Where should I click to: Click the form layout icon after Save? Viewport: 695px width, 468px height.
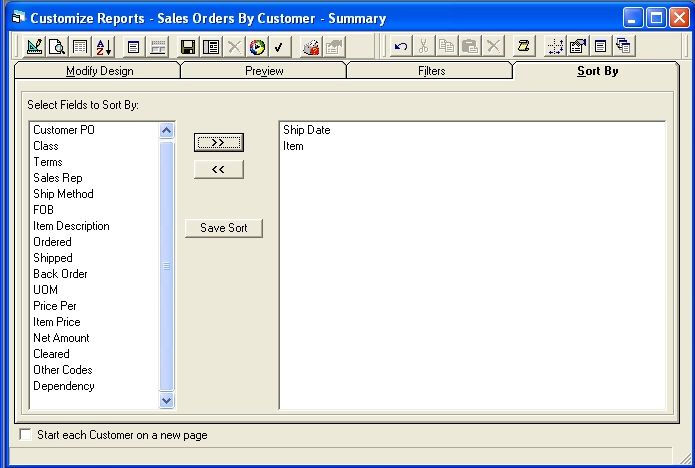pyautogui.click(x=211, y=47)
